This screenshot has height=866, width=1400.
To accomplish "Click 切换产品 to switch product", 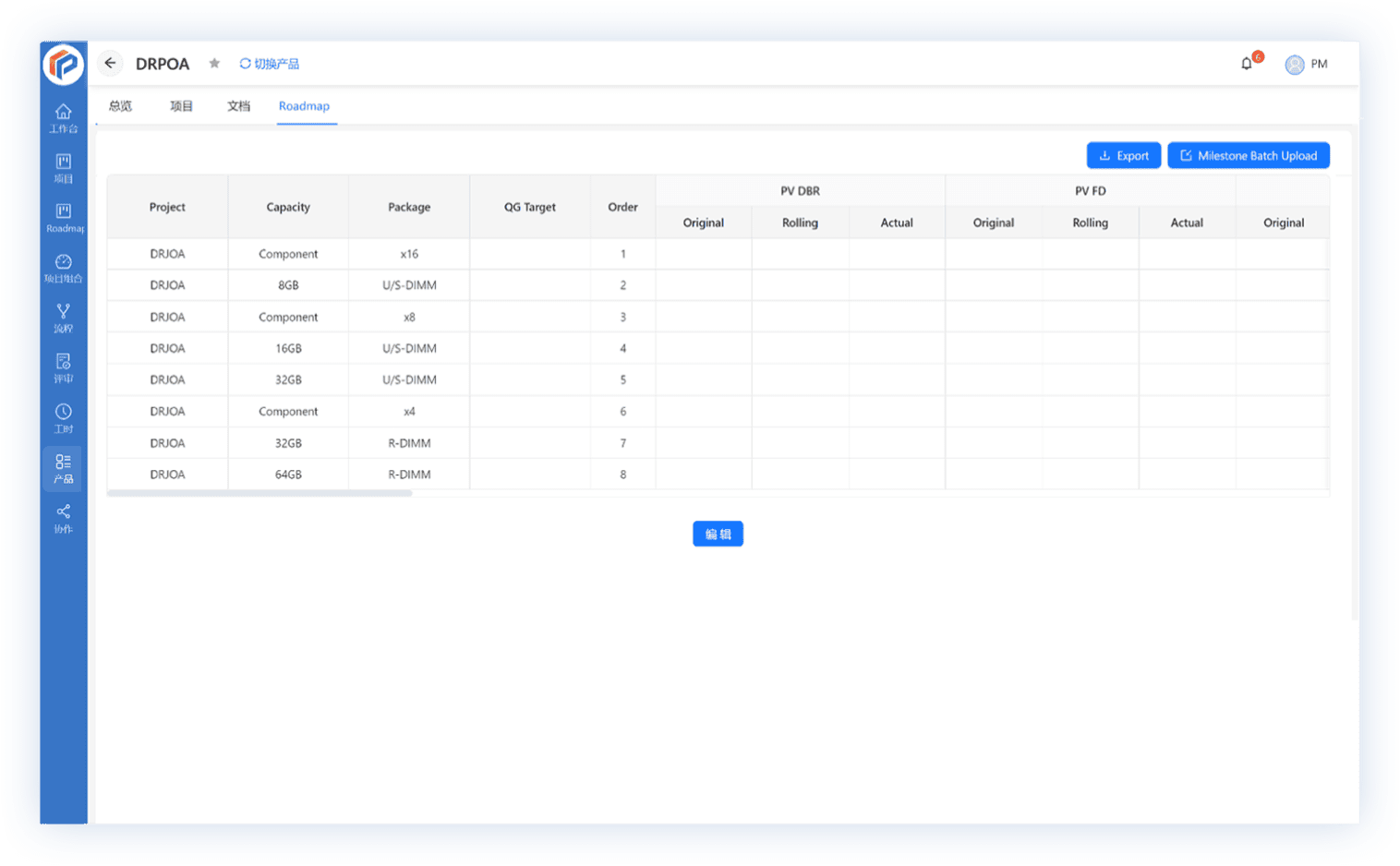I will (269, 64).
